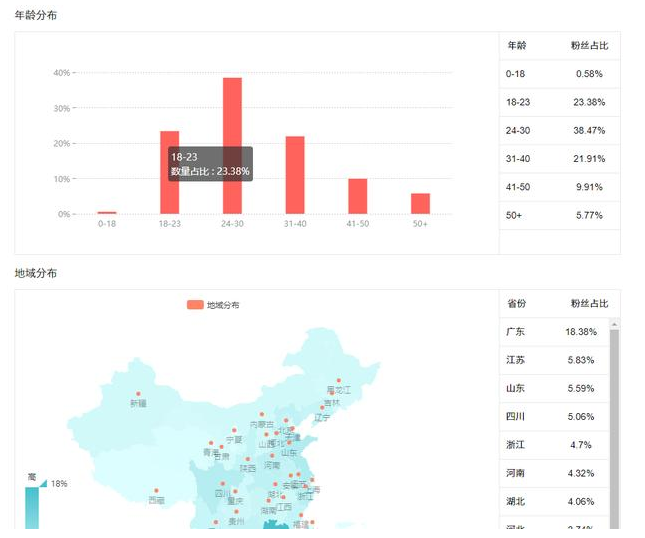
Task: Click the 省份 column header
Action: [517, 304]
